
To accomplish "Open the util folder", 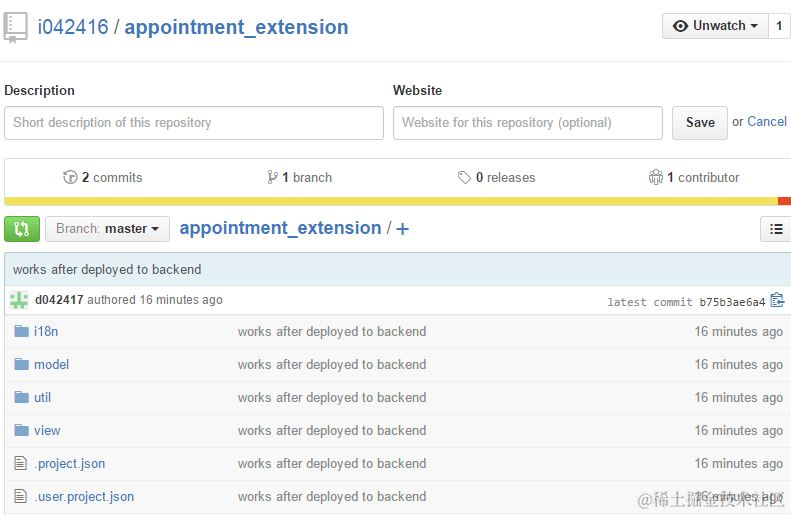I will pos(42,397).
